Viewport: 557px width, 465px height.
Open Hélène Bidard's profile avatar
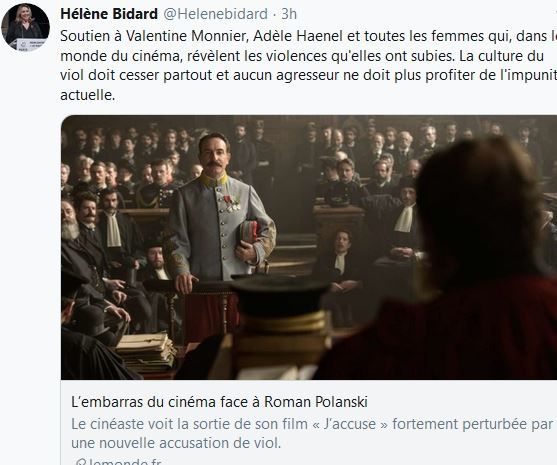(25, 28)
